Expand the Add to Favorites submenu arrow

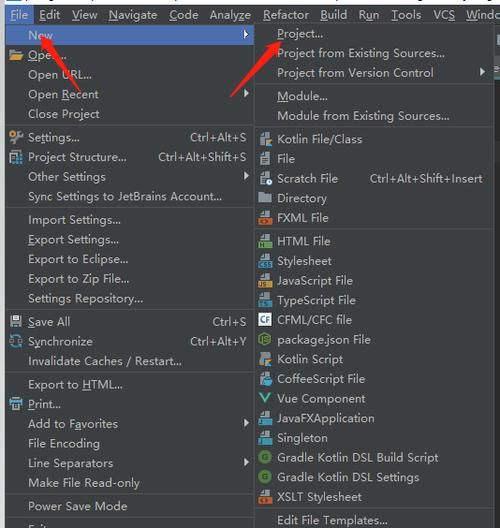click(x=246, y=423)
